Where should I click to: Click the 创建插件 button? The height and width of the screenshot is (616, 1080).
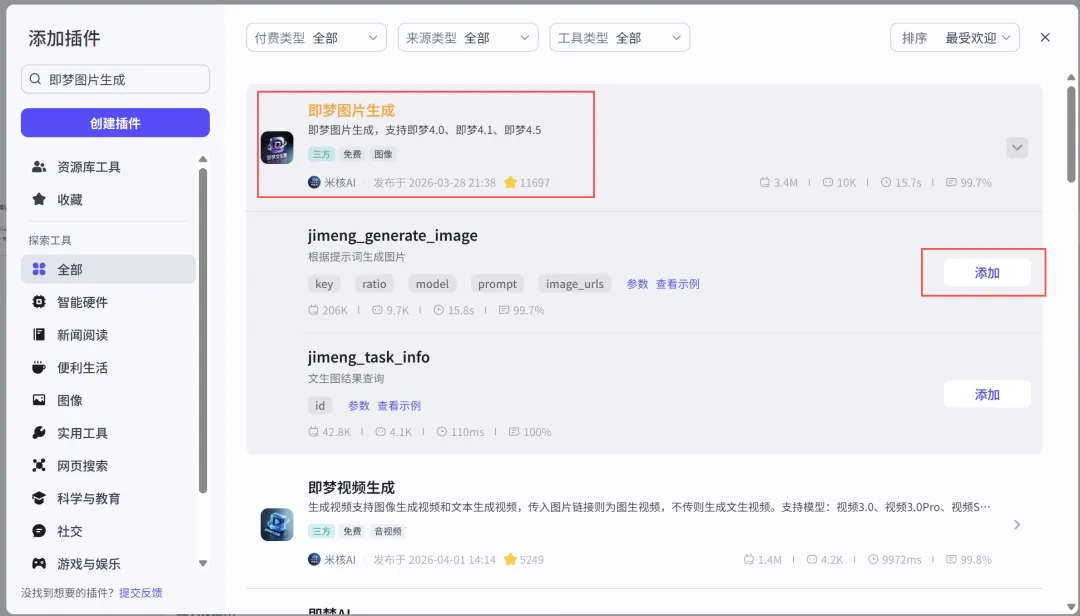click(115, 123)
